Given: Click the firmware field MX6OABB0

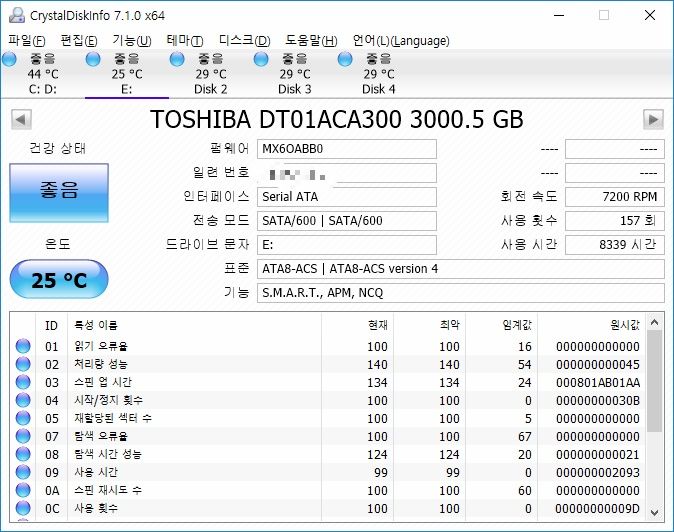Looking at the screenshot, I should point(347,149).
